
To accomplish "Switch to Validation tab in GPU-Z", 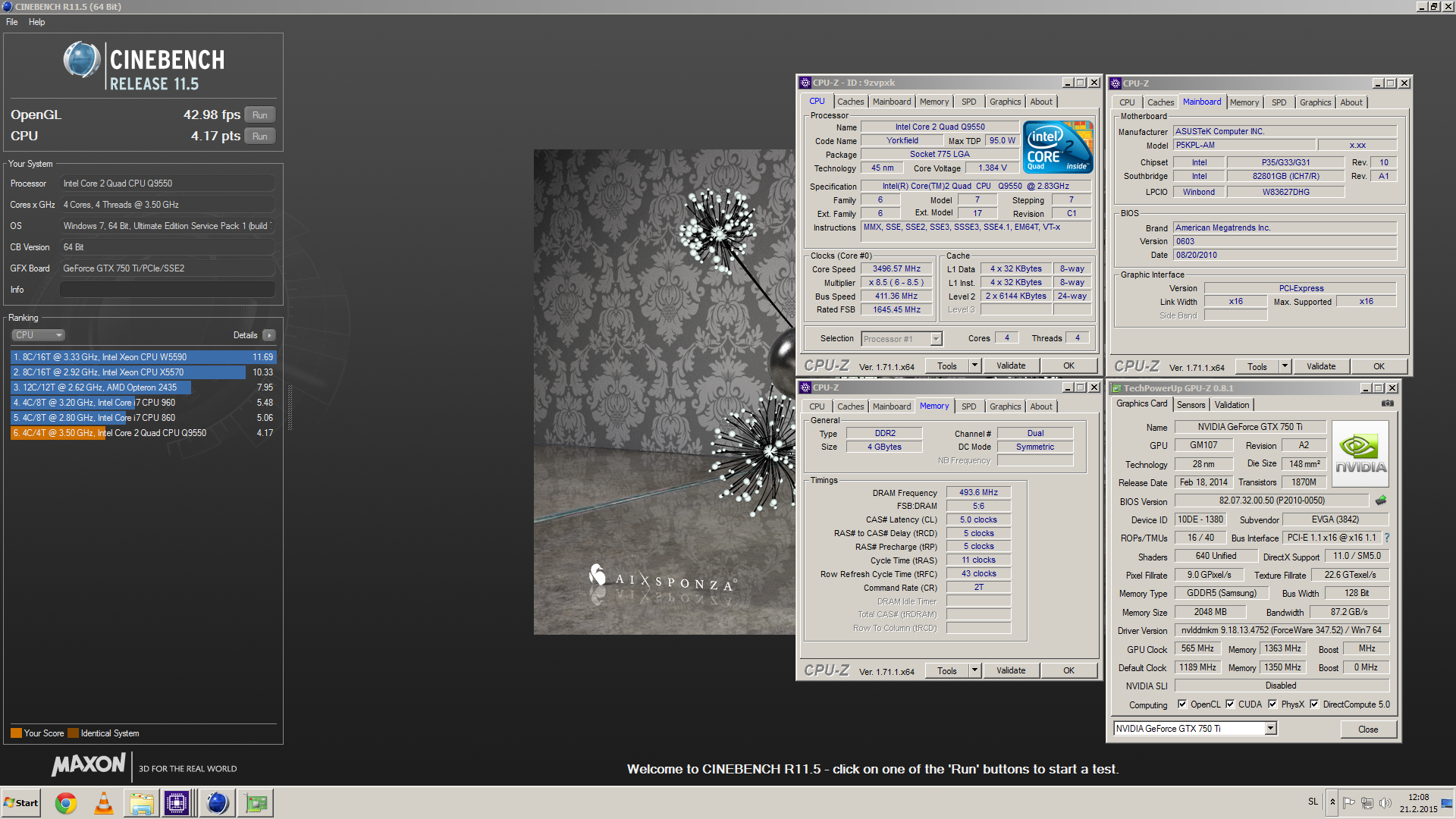I will point(1232,405).
